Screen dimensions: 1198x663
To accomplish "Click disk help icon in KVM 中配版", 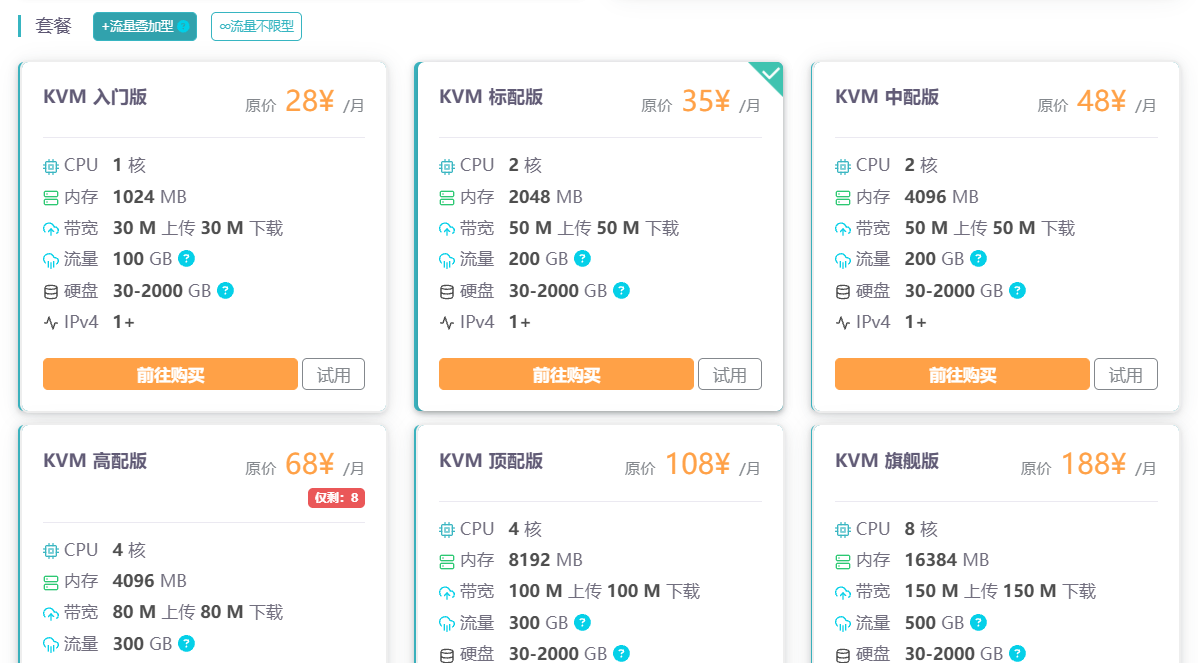I will point(1017,291).
